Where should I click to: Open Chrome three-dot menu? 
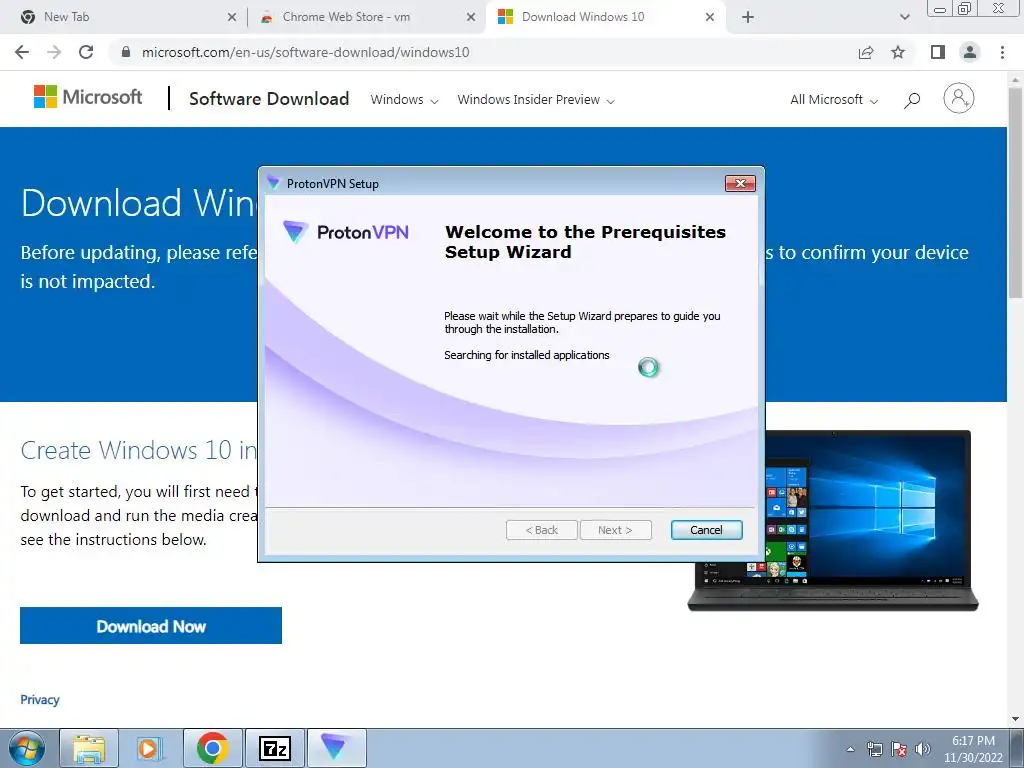[x=1002, y=52]
